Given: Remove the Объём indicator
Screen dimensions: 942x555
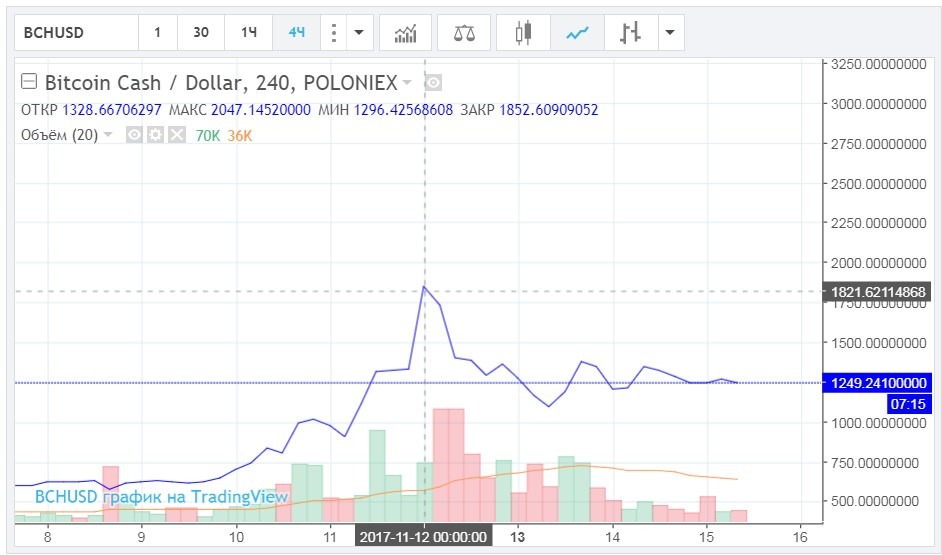Looking at the screenshot, I should 177,135.
